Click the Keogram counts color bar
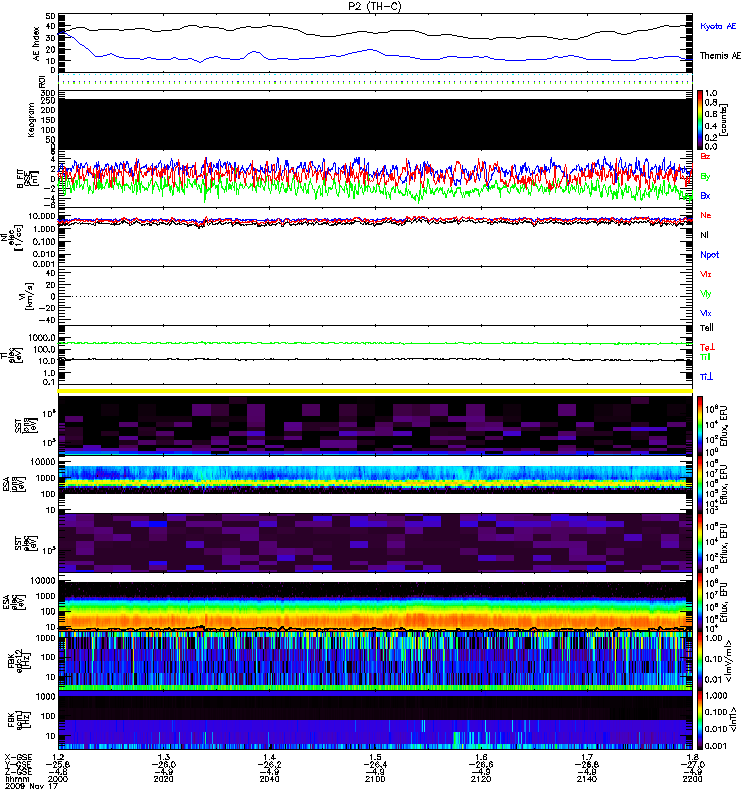 700,120
